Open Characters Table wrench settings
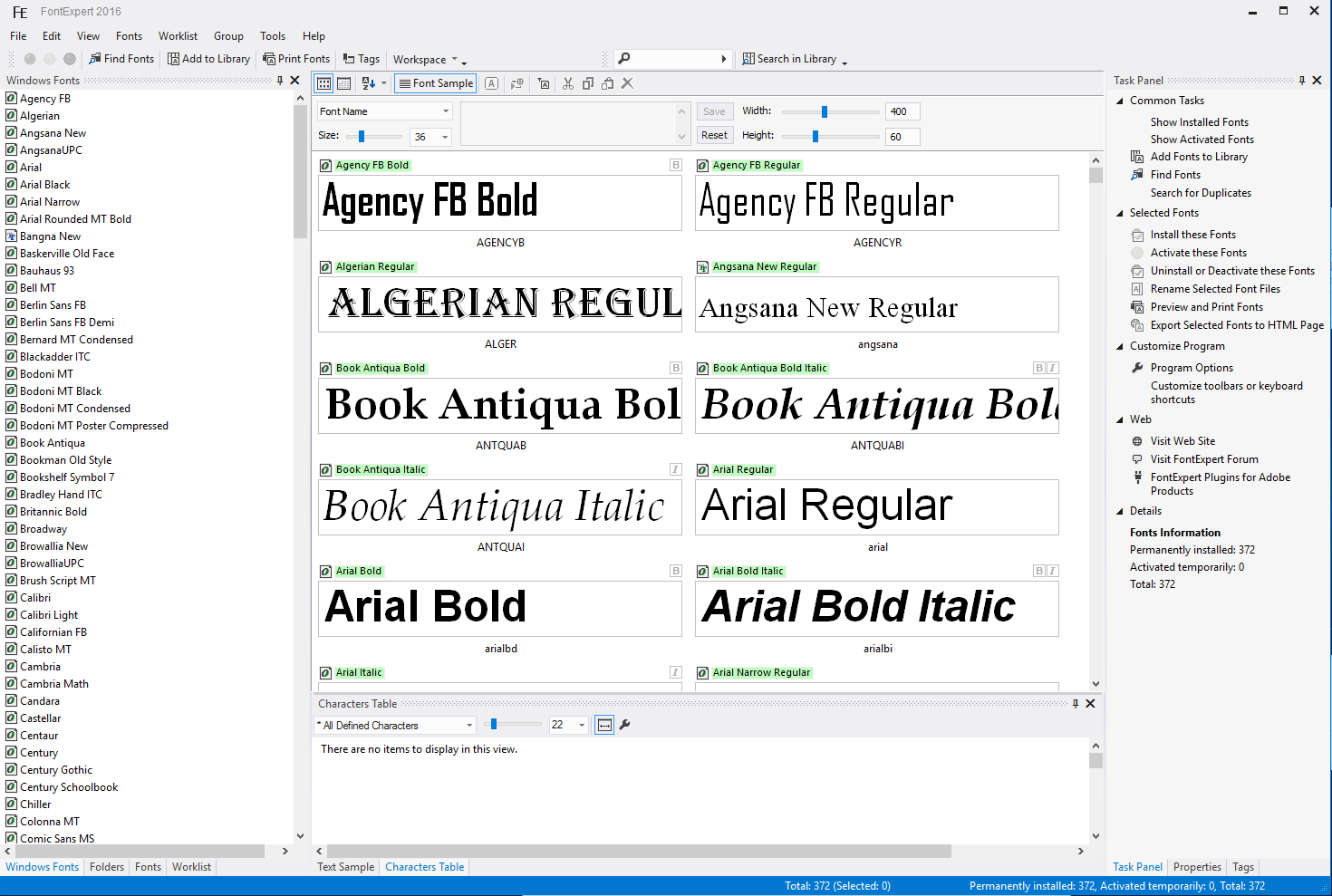Screen dimensions: 1332x896 pyautogui.click(x=624, y=725)
